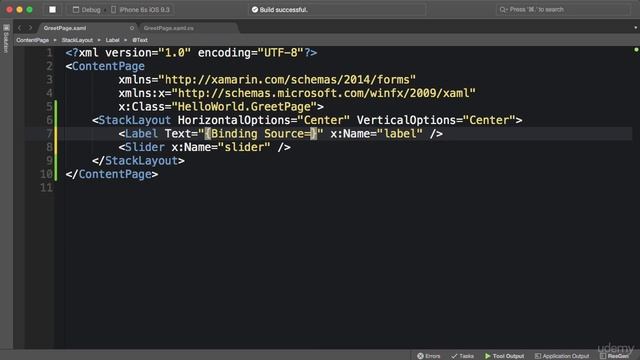Open the Solution side pad
The image size is (640, 360).
tap(6, 39)
